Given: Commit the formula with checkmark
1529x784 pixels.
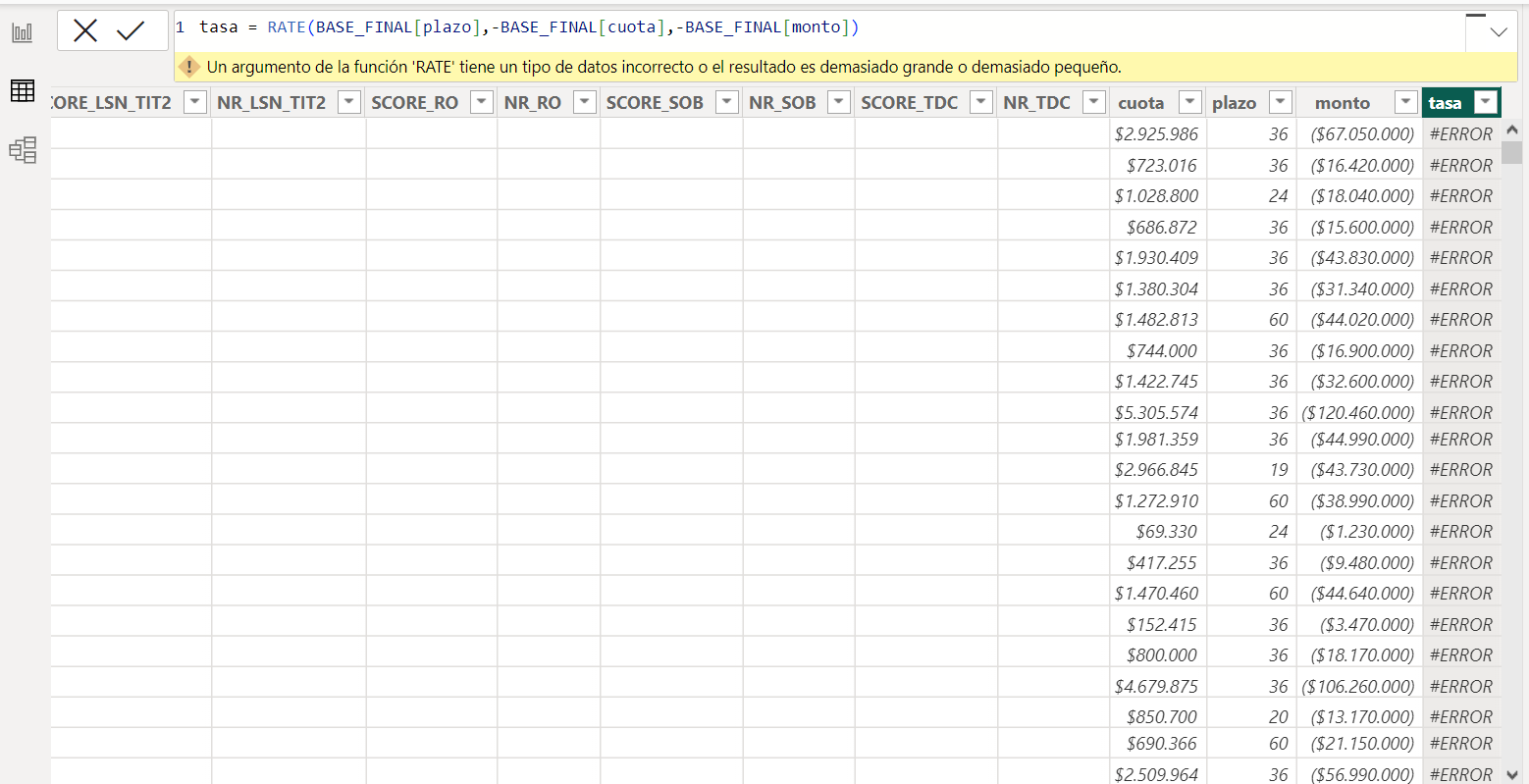Looking at the screenshot, I should [131, 31].
